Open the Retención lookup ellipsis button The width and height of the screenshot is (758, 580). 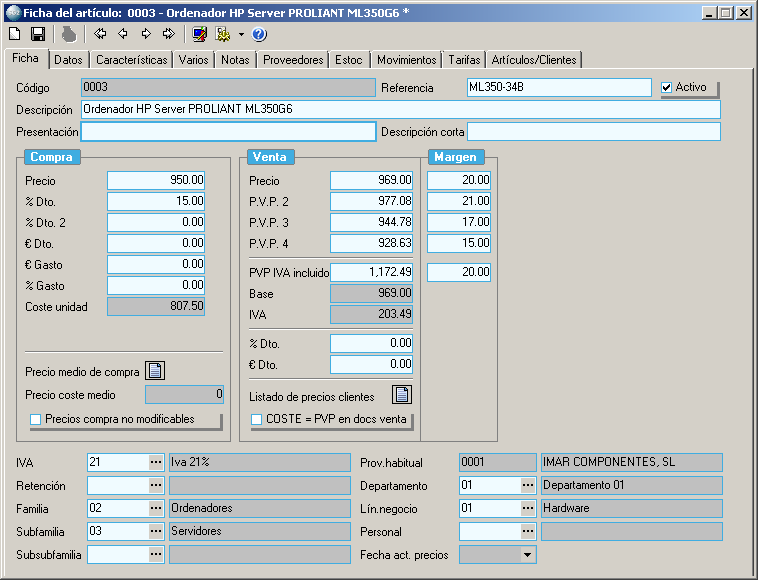156,485
